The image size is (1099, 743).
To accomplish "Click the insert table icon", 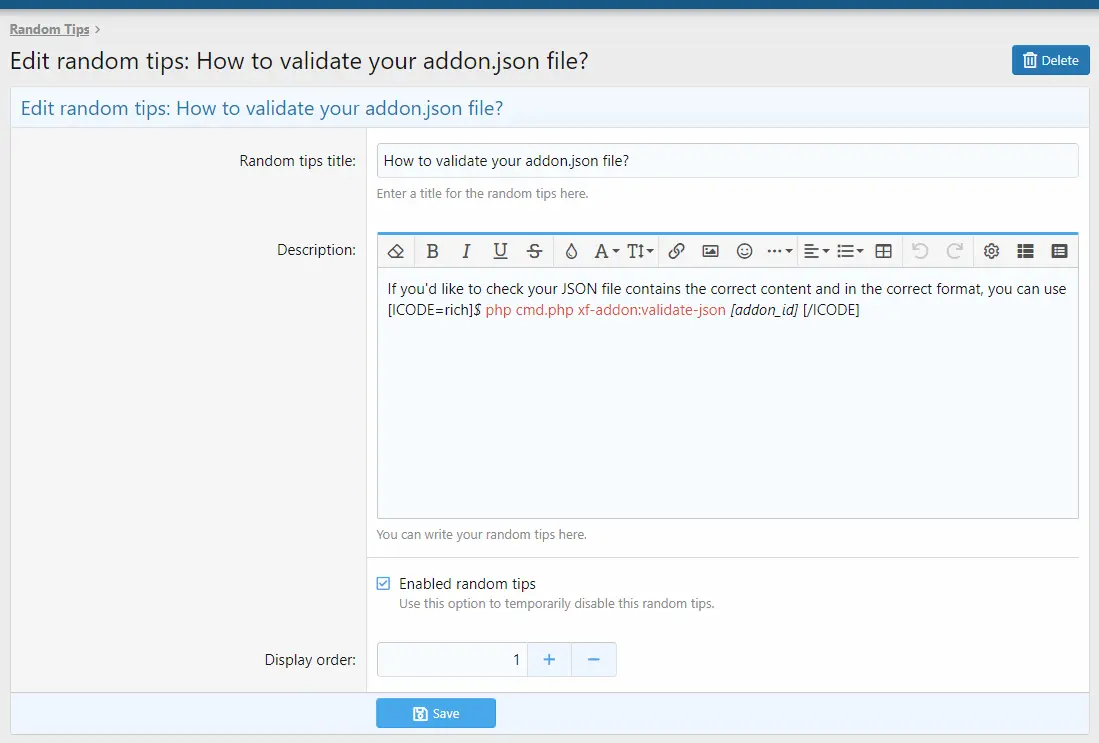I will click(x=884, y=251).
